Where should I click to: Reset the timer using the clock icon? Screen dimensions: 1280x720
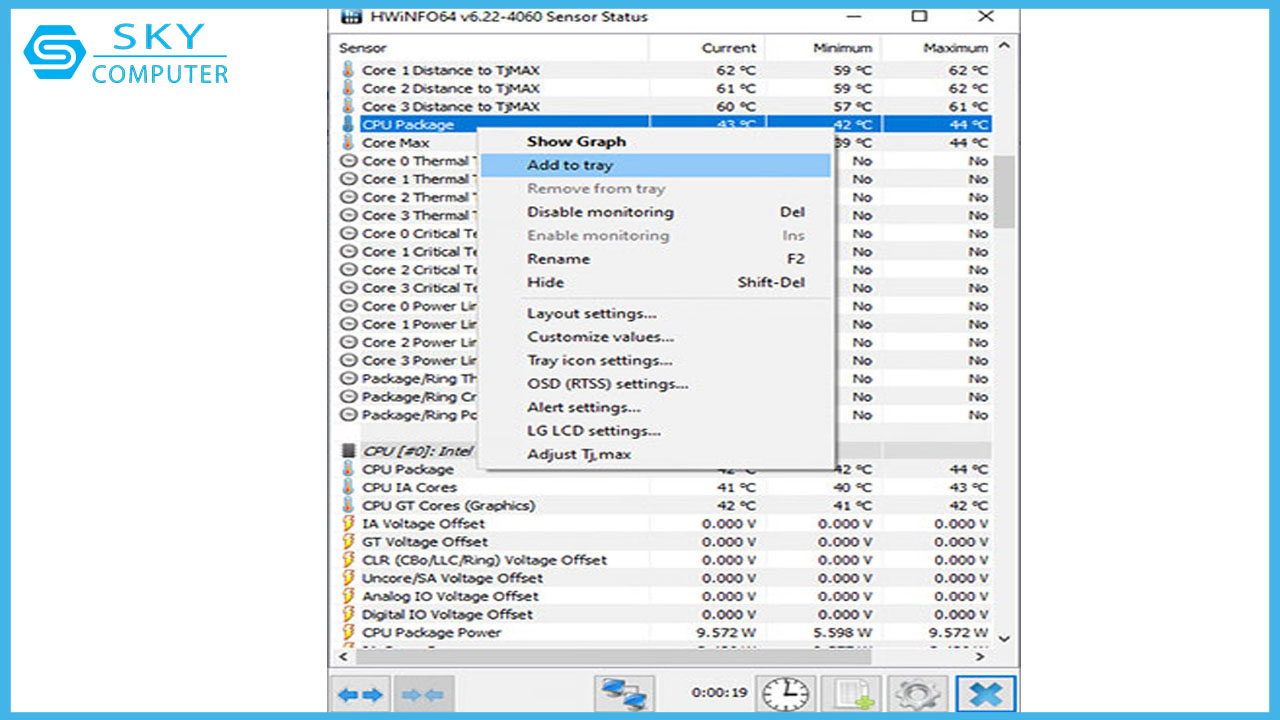click(784, 694)
